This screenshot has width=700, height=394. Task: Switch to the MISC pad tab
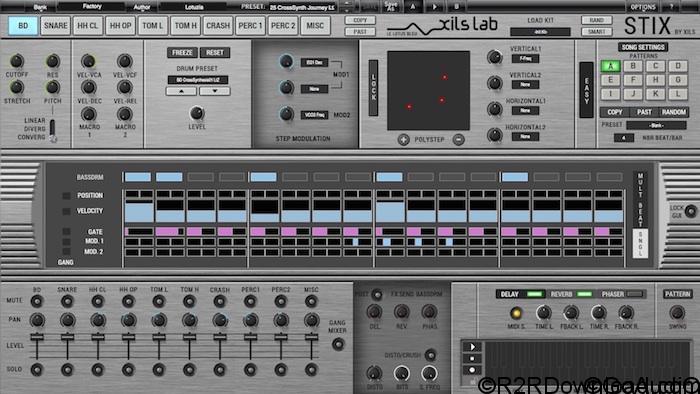(315, 25)
